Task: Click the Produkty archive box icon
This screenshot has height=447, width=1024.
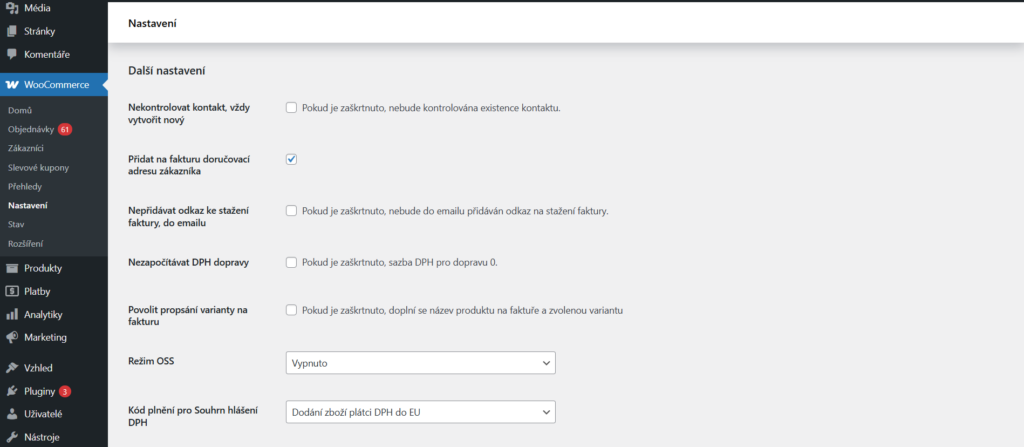Action: (x=12, y=268)
